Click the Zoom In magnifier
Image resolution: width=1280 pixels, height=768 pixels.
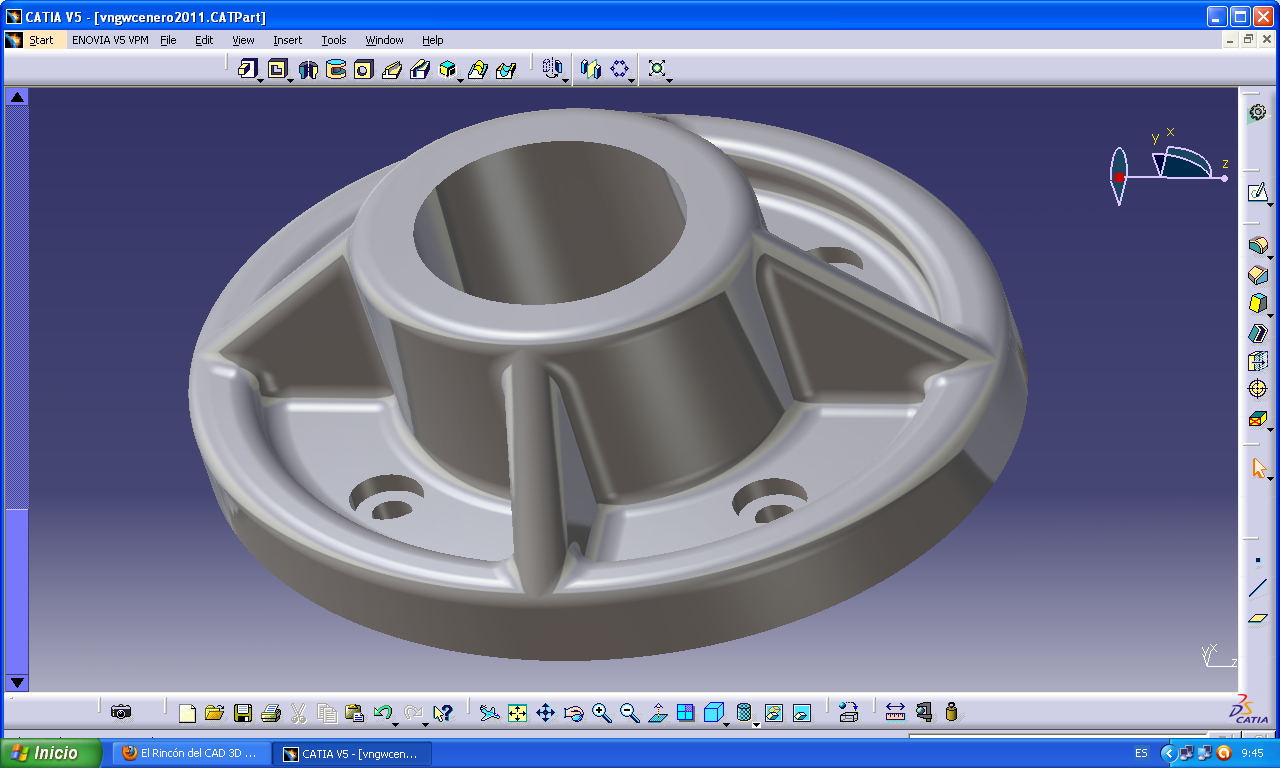click(x=601, y=713)
